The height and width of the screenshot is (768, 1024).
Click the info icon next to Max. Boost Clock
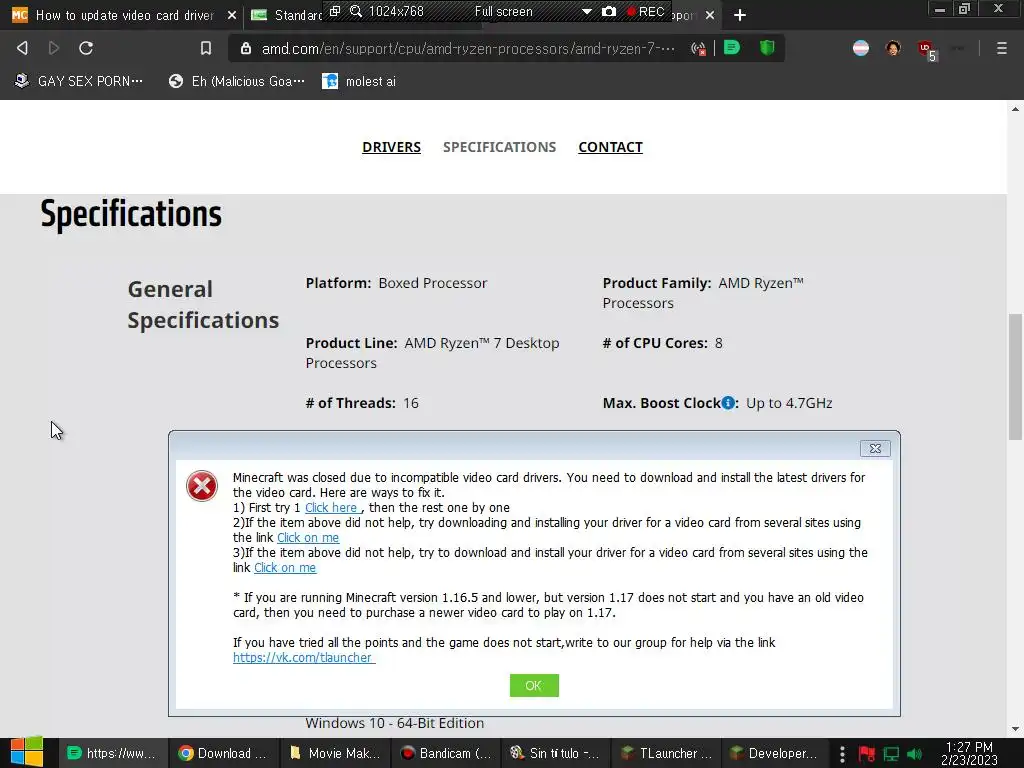tap(728, 403)
